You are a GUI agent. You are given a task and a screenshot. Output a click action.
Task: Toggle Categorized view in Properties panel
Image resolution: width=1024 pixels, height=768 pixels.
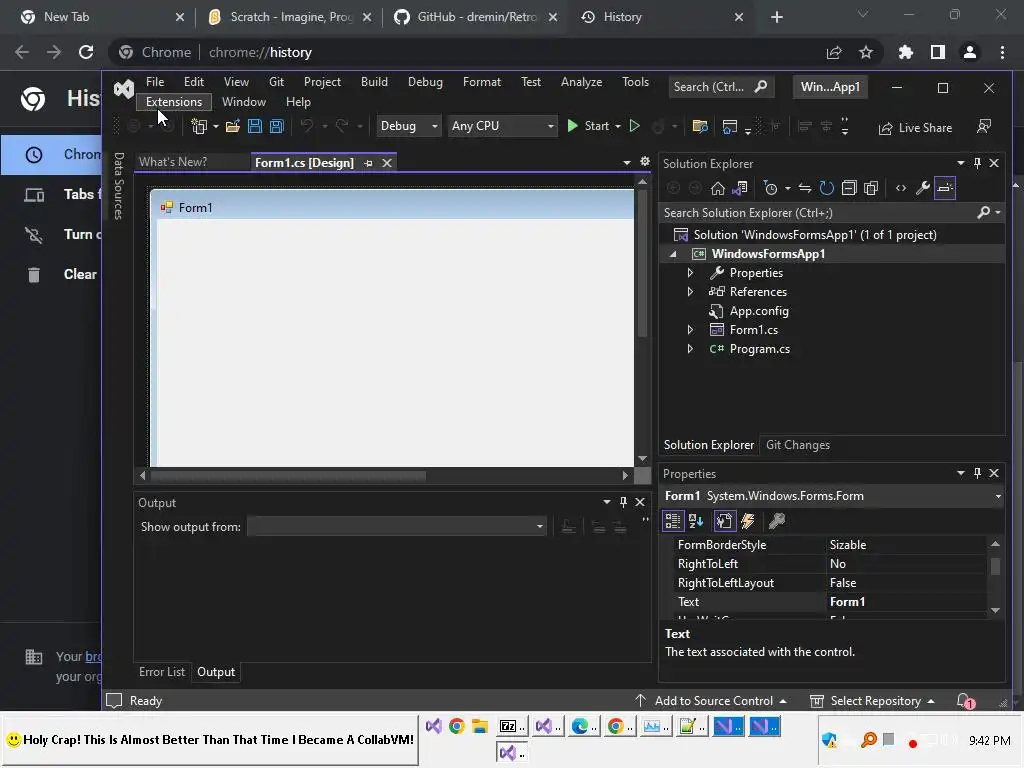click(673, 521)
